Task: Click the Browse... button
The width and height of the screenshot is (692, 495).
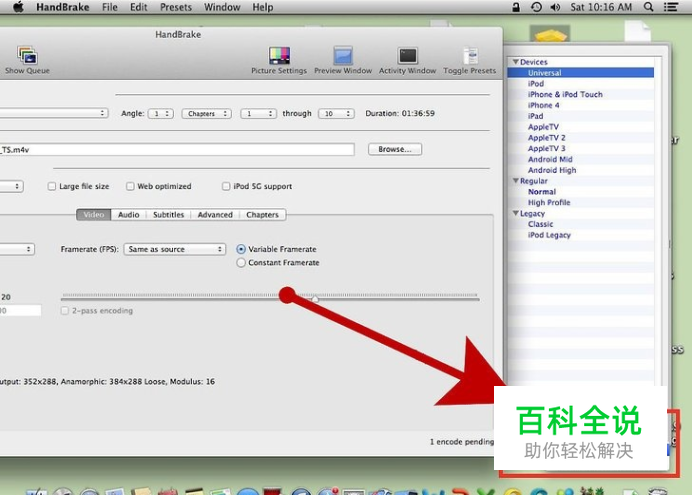Action: [x=395, y=150]
